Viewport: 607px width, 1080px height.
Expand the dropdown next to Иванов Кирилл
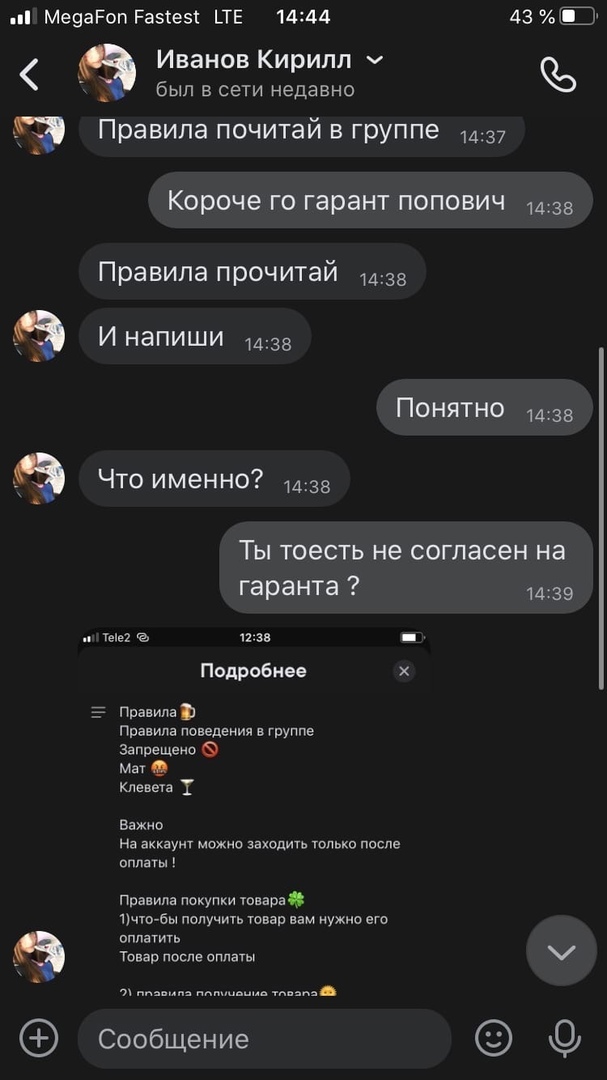374,61
